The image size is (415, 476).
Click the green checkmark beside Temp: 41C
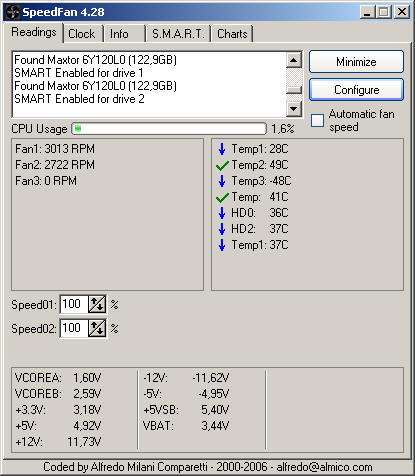pos(222,197)
